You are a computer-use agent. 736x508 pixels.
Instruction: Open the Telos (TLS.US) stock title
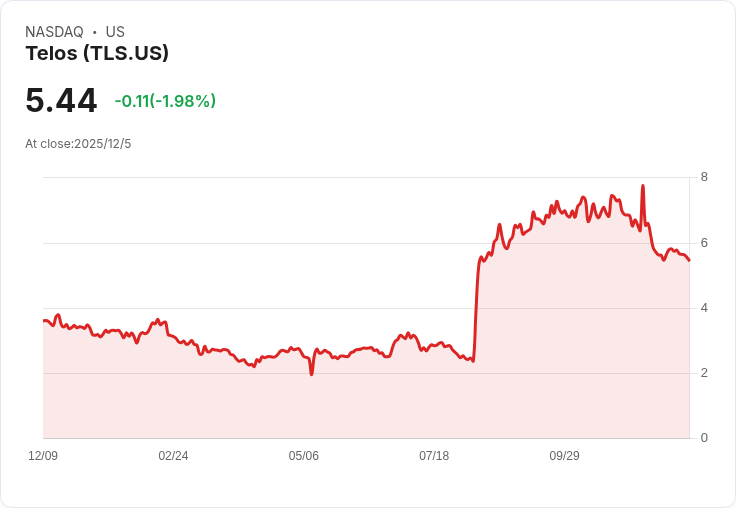click(97, 53)
